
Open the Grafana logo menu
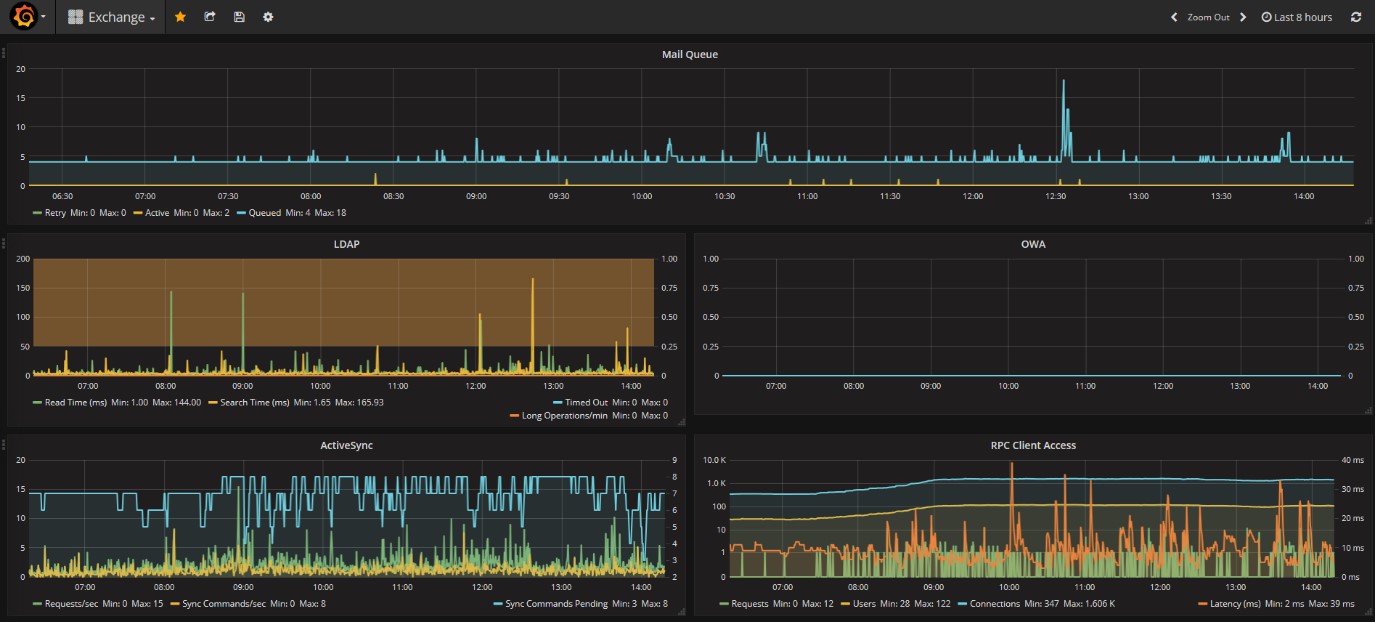click(28, 17)
